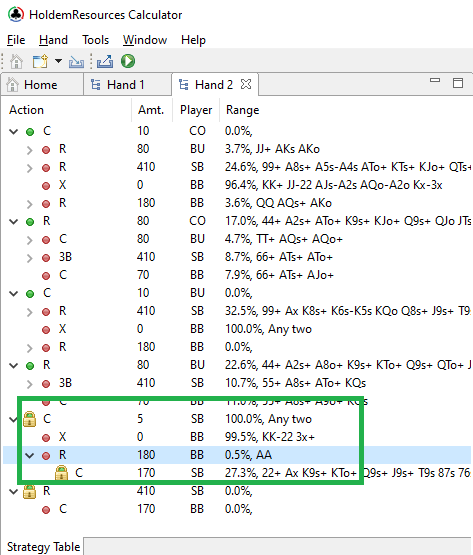Click red dot on SB raise 32.5% row
The width and height of the screenshot is (473, 555).
coord(46,312)
